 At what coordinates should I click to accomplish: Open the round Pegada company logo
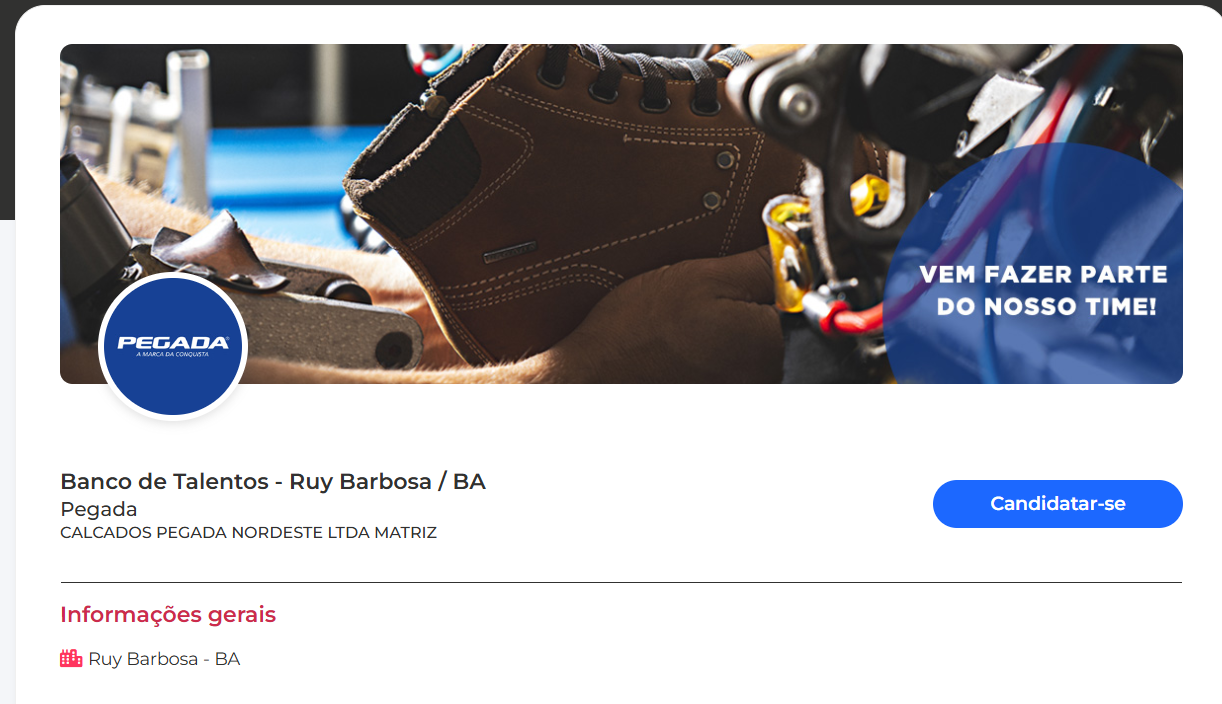(173, 346)
